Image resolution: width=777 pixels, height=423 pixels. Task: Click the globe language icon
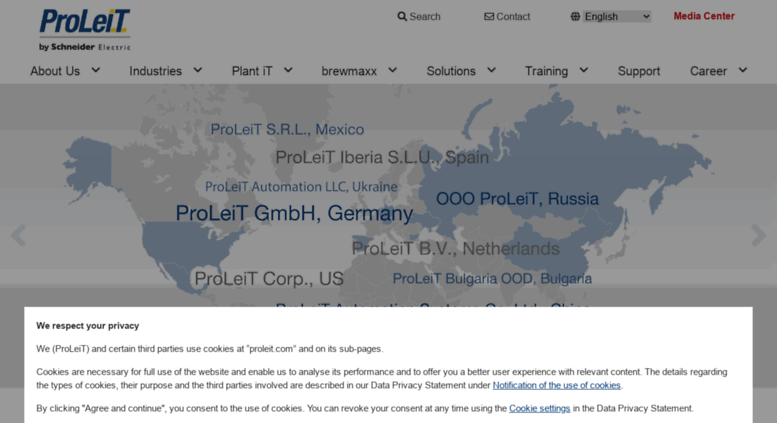click(x=575, y=16)
